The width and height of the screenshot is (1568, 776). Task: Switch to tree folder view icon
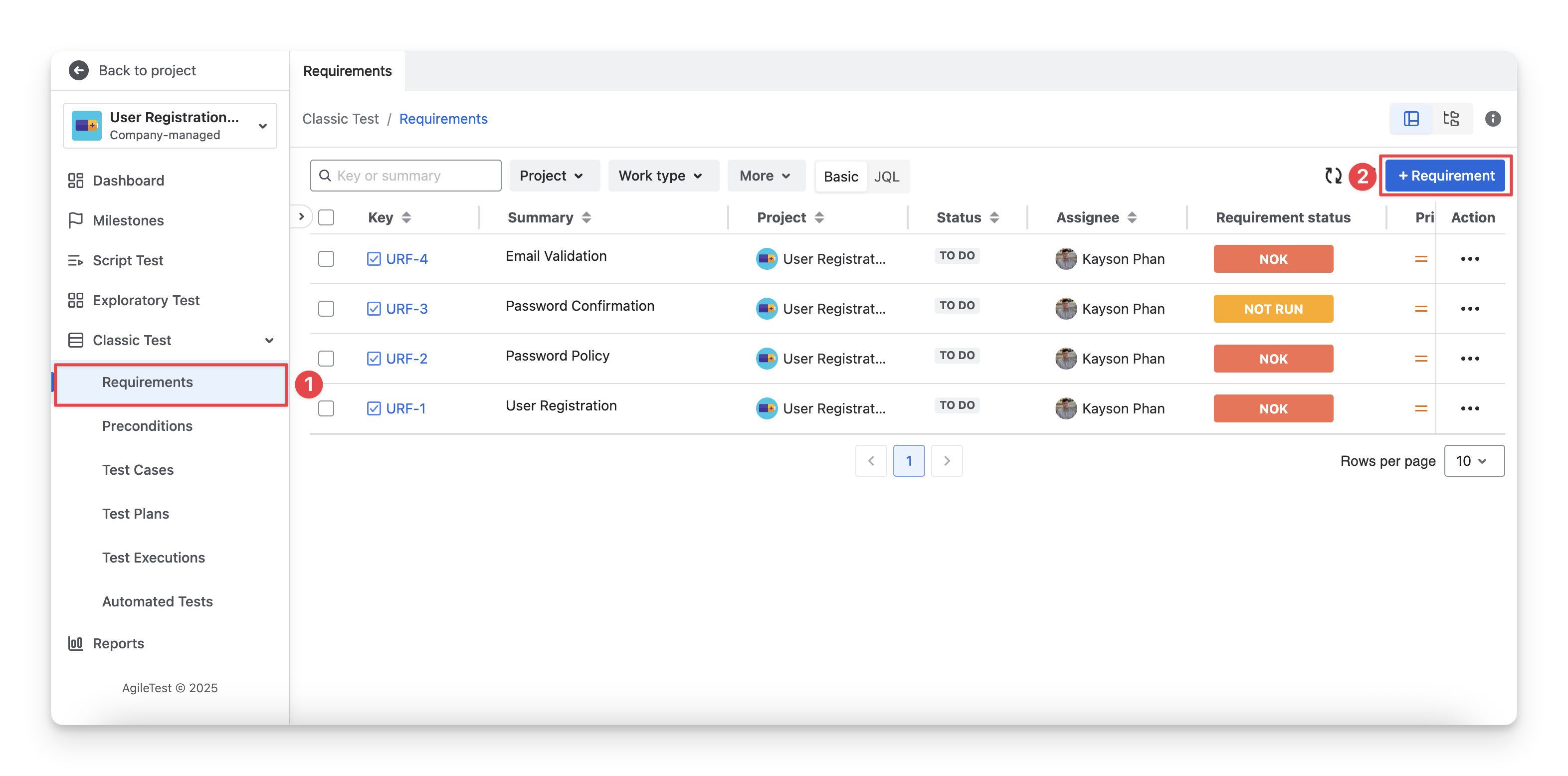[x=1451, y=119]
